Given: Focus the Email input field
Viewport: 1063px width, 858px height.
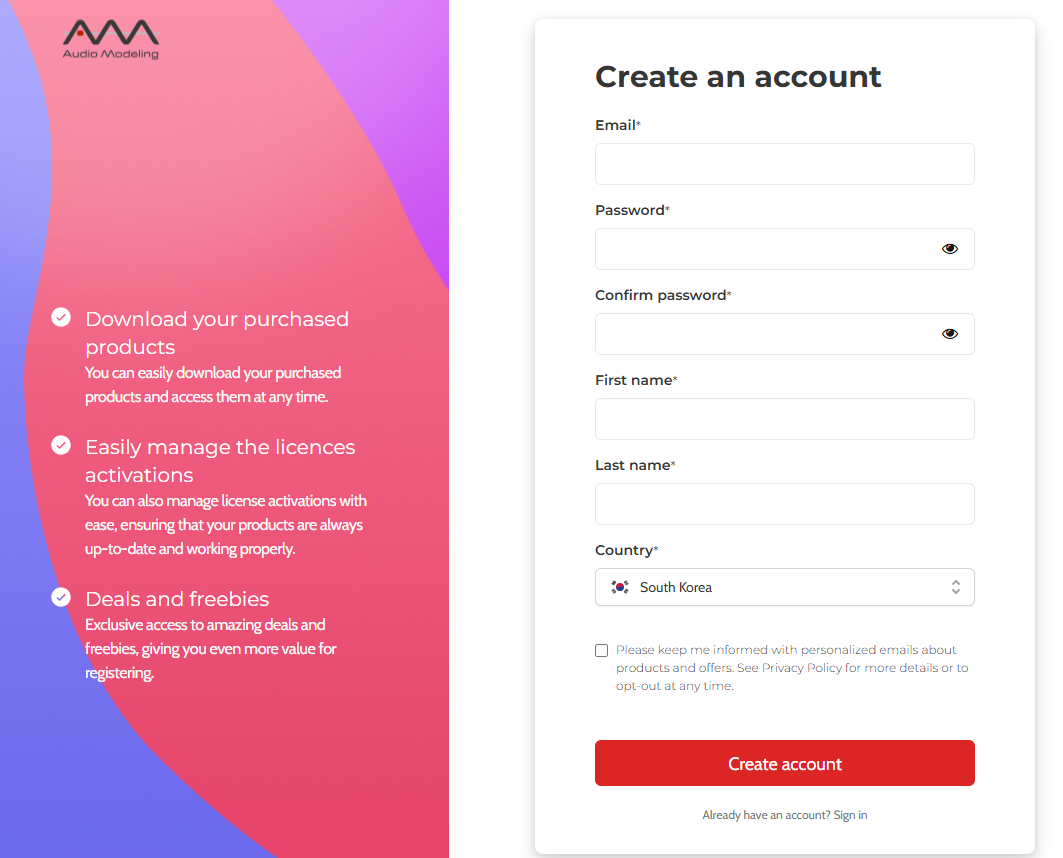Looking at the screenshot, I should click(x=784, y=164).
